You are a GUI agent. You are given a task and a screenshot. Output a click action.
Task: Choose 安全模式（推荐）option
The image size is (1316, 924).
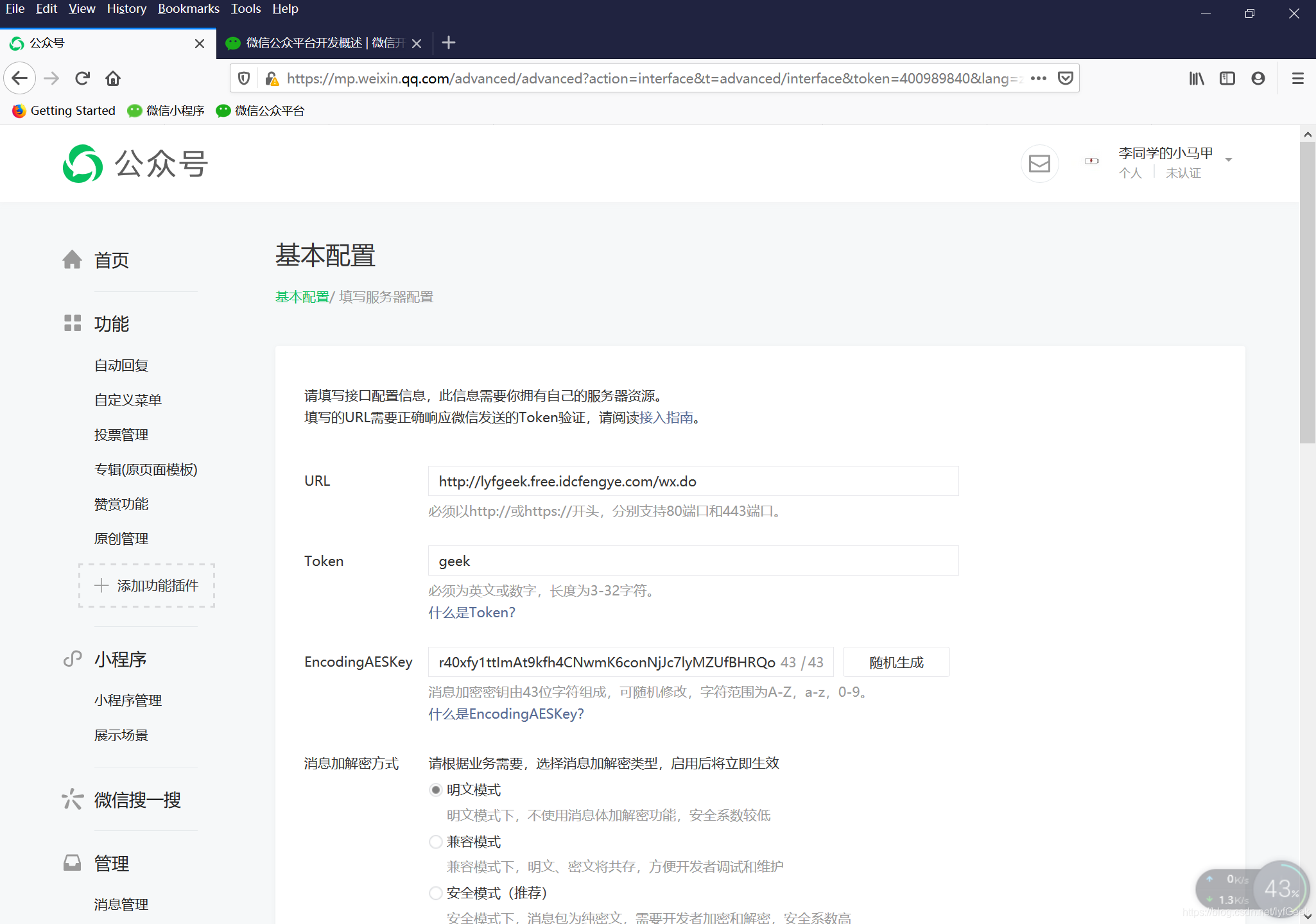point(435,893)
